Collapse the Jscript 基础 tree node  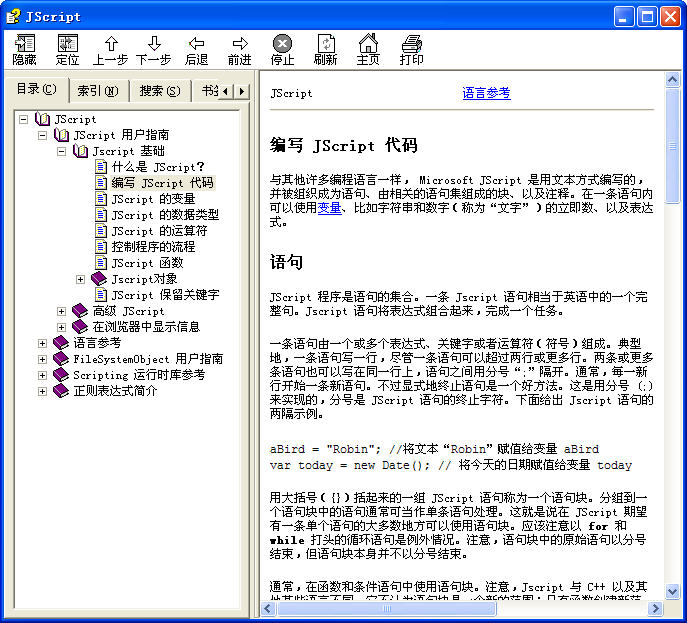tap(62, 151)
